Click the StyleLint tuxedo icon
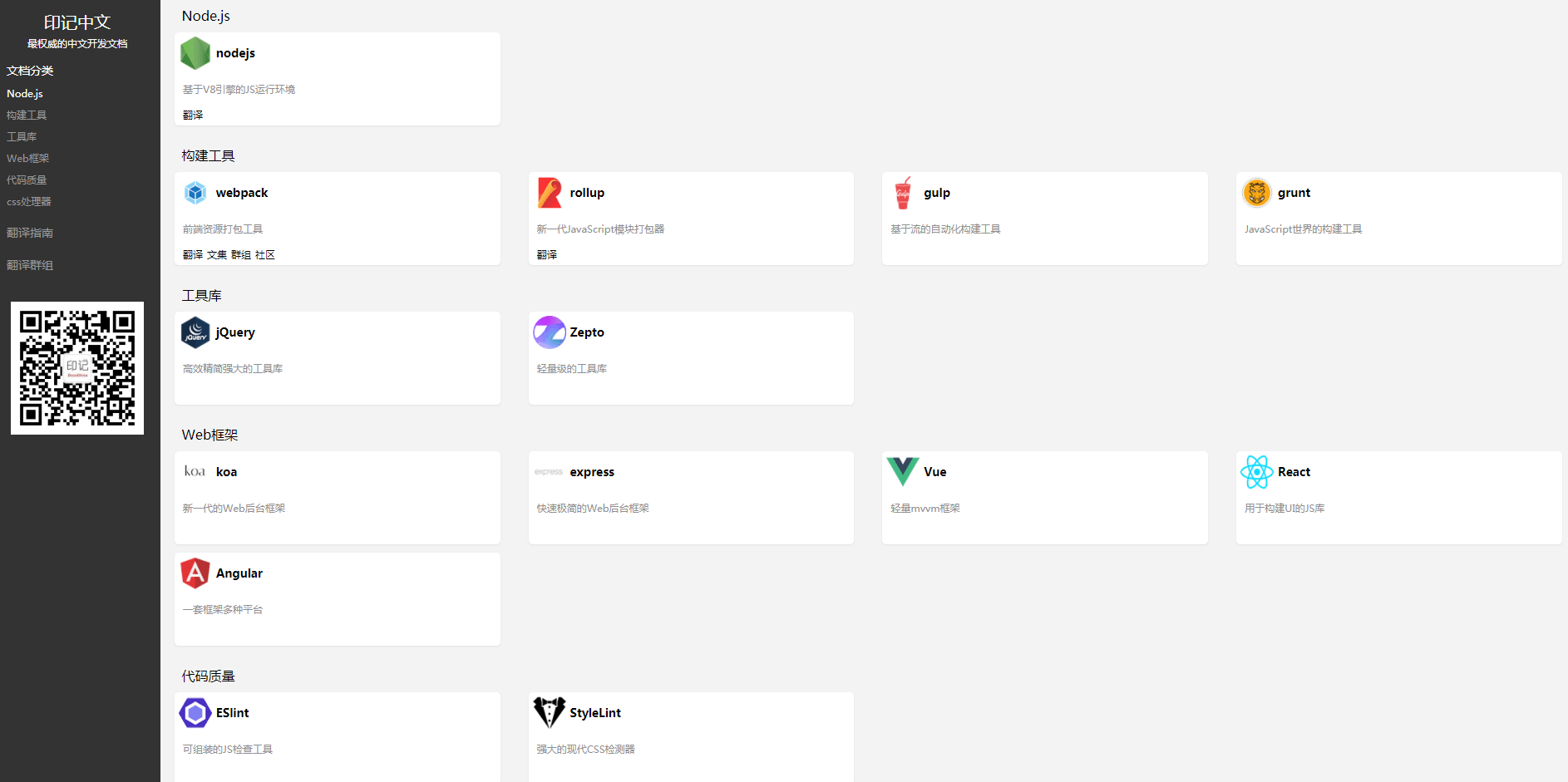This screenshot has height=782, width=1568. (x=549, y=713)
